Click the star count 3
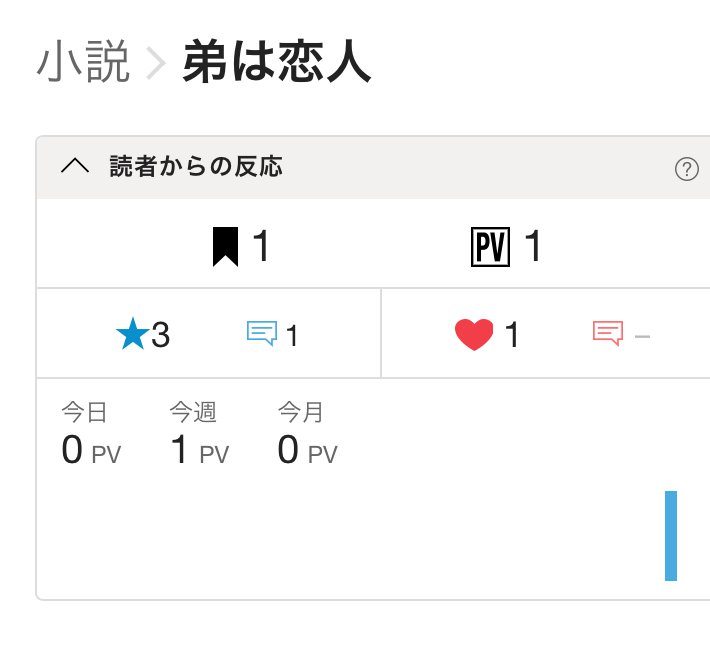710x646 pixels. tap(160, 335)
